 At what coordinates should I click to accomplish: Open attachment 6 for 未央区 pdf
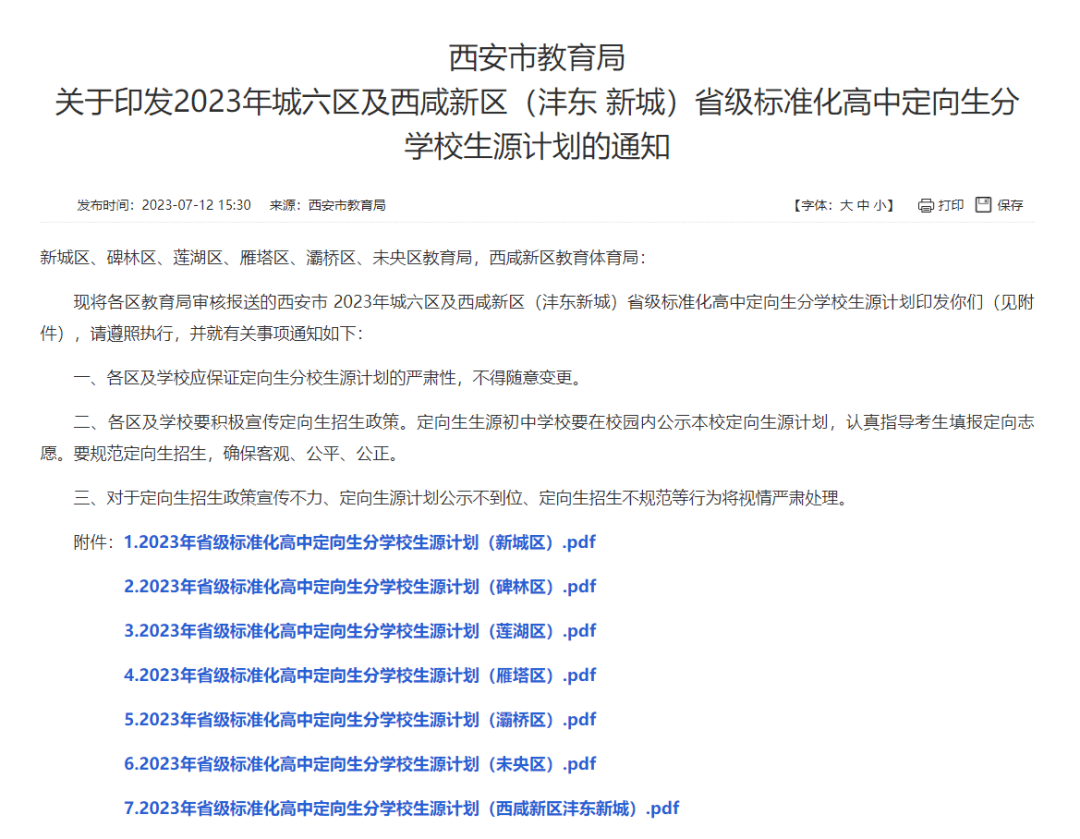(x=360, y=764)
